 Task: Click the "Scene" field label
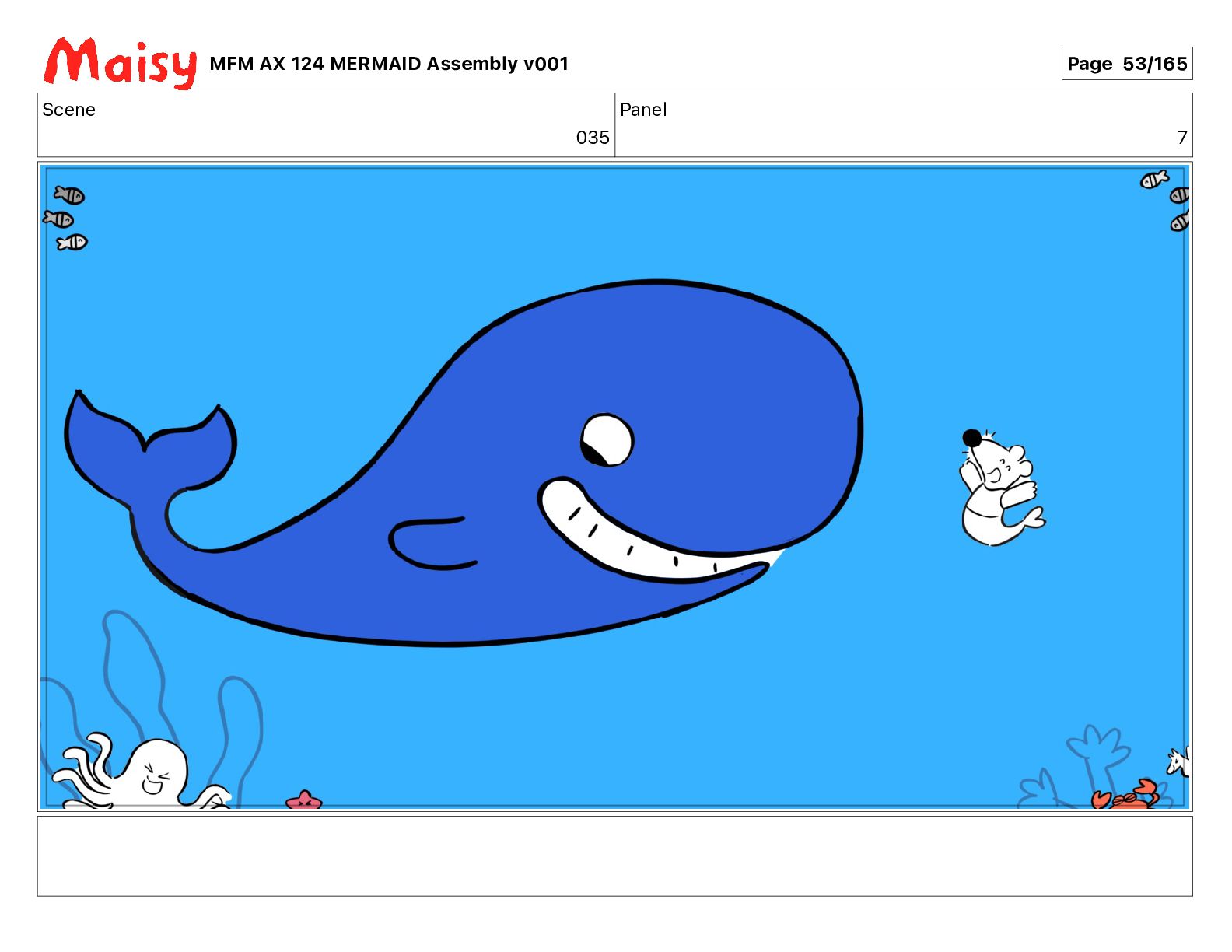(x=69, y=110)
